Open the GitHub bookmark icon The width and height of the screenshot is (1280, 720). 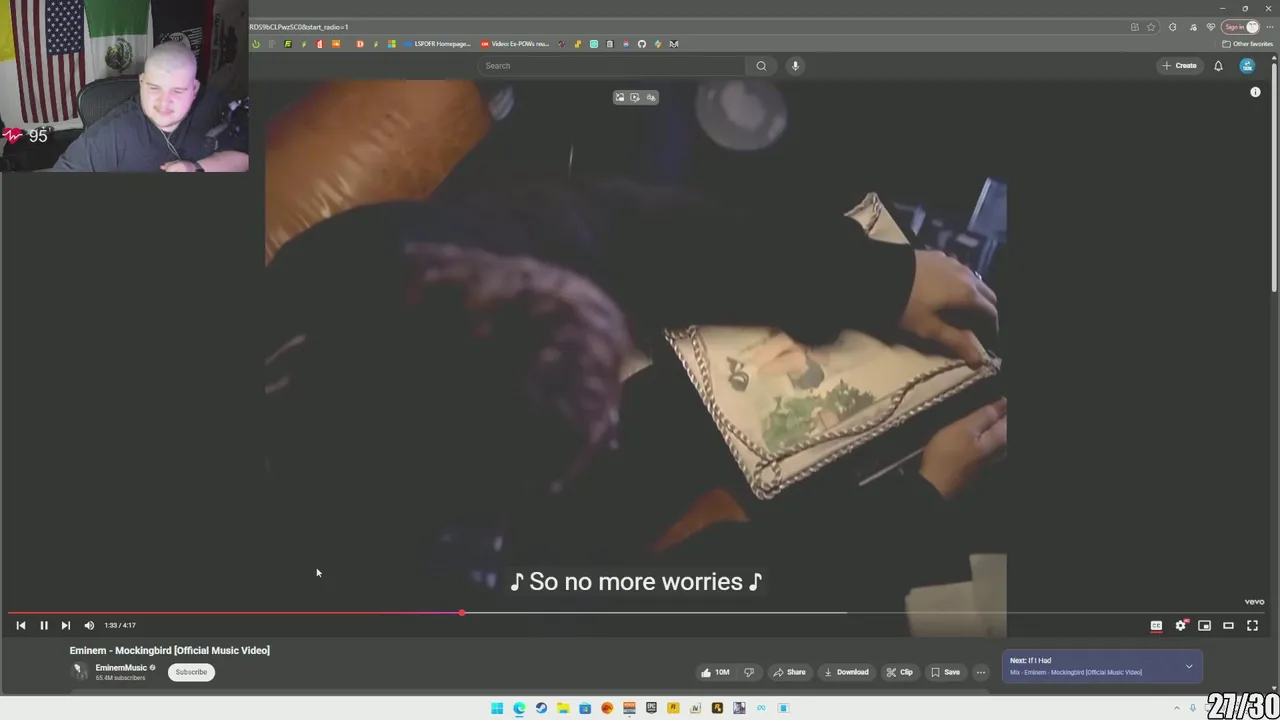[x=642, y=44]
